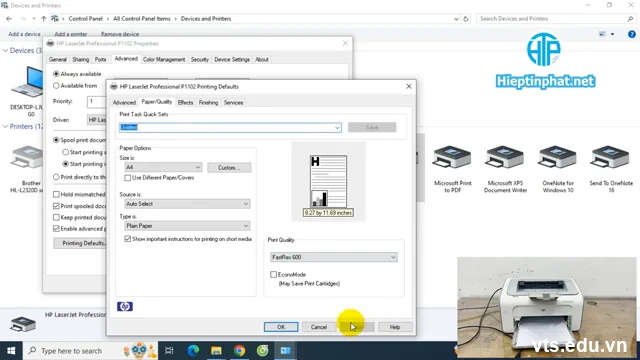The image size is (640, 360).
Task: Click the active Control Panel taskbar icon
Action: [285, 351]
